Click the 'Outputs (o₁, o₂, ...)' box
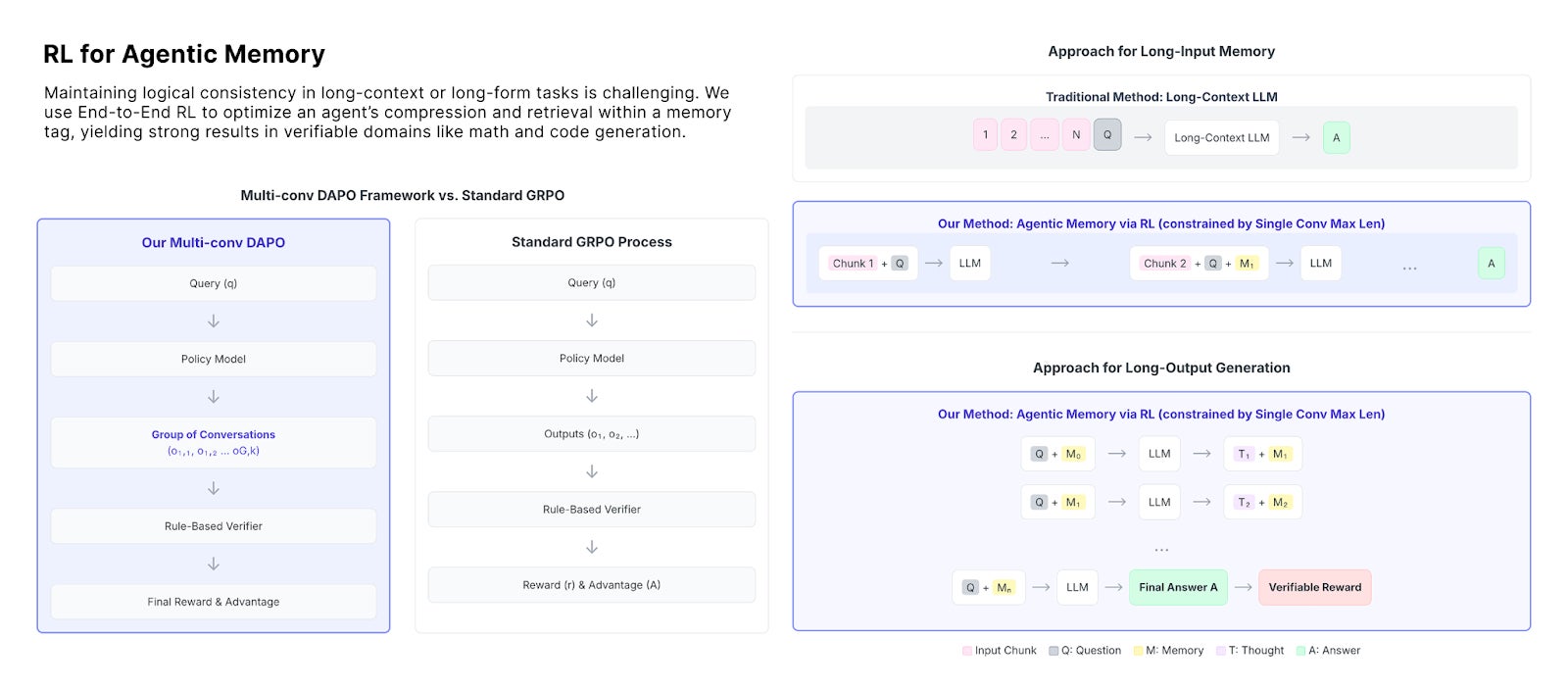The image size is (1568, 688). pos(592,433)
